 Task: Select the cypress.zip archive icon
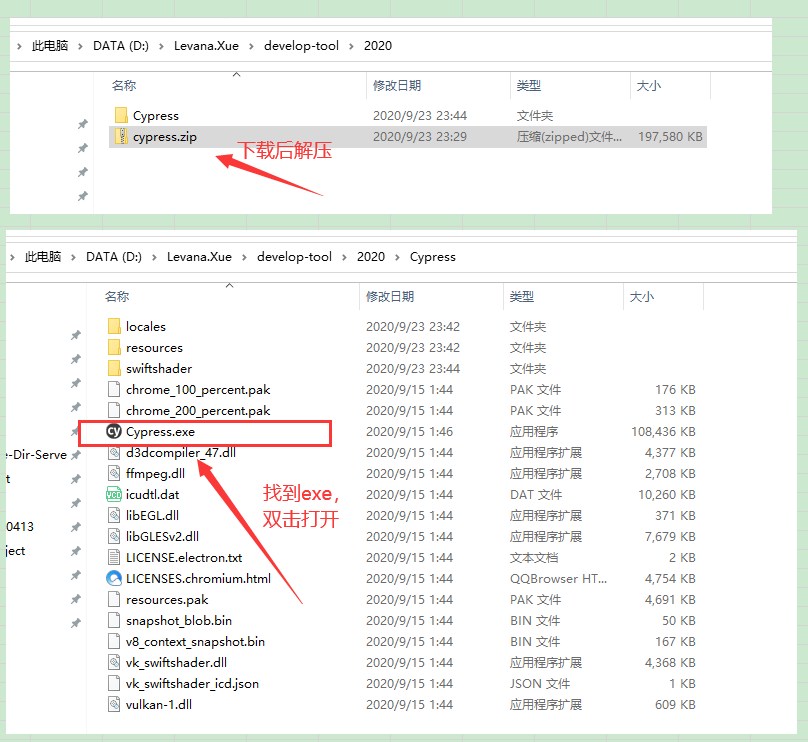click(121, 137)
